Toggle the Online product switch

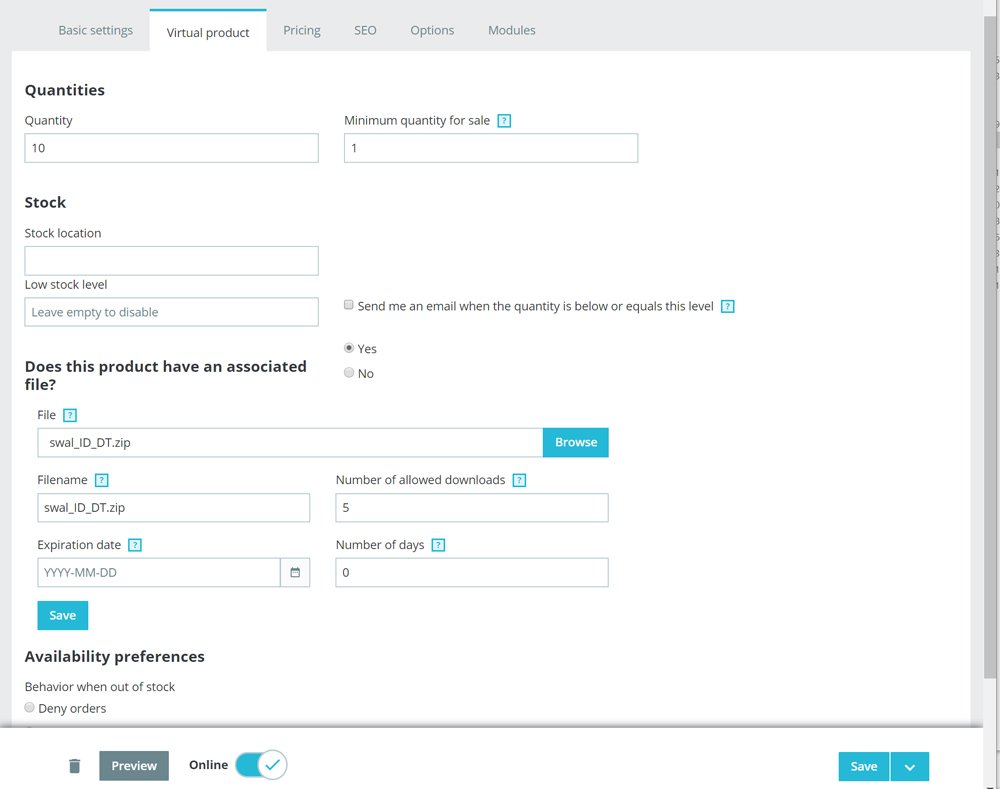click(x=261, y=764)
